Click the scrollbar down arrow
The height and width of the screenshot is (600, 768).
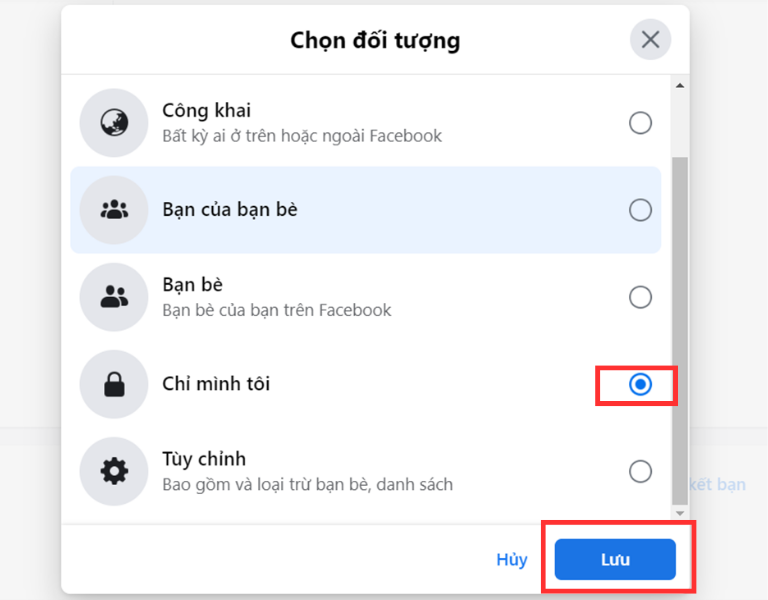[680, 513]
